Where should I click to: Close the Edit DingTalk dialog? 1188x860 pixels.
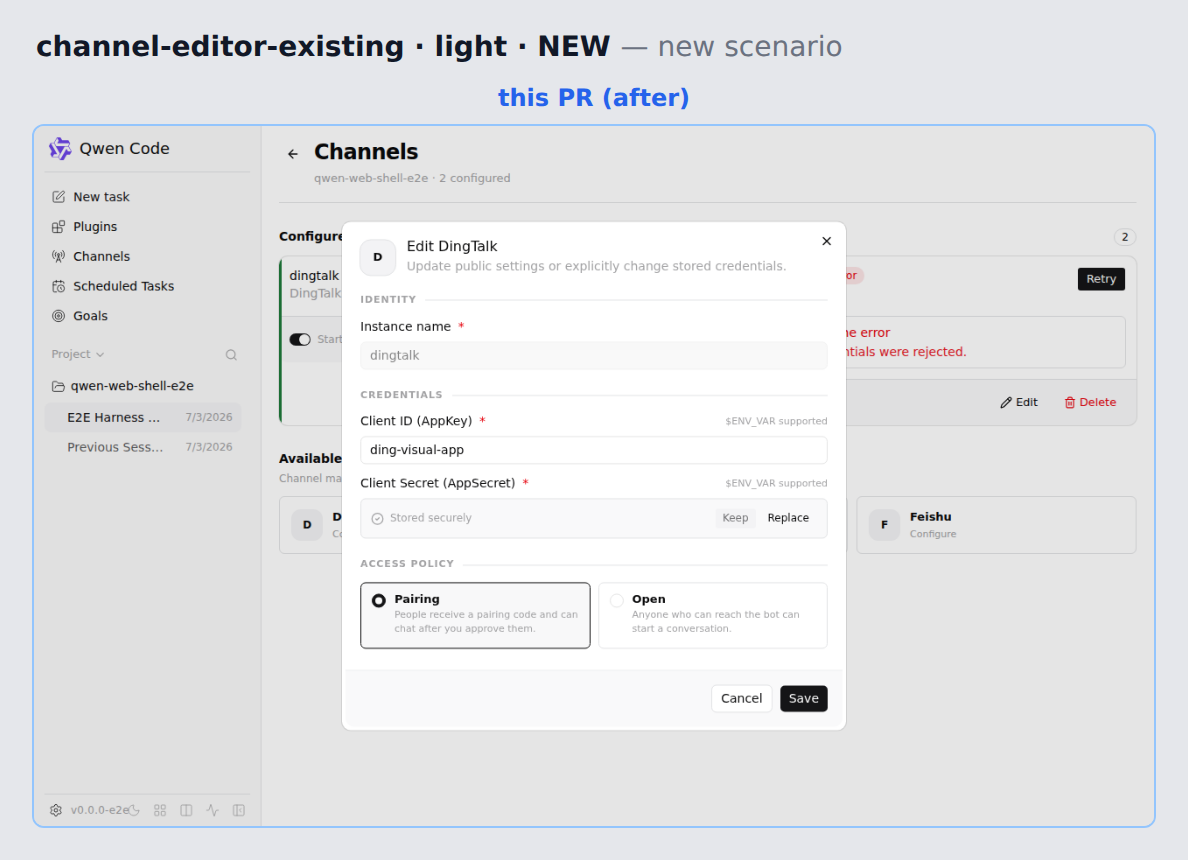[827, 241]
